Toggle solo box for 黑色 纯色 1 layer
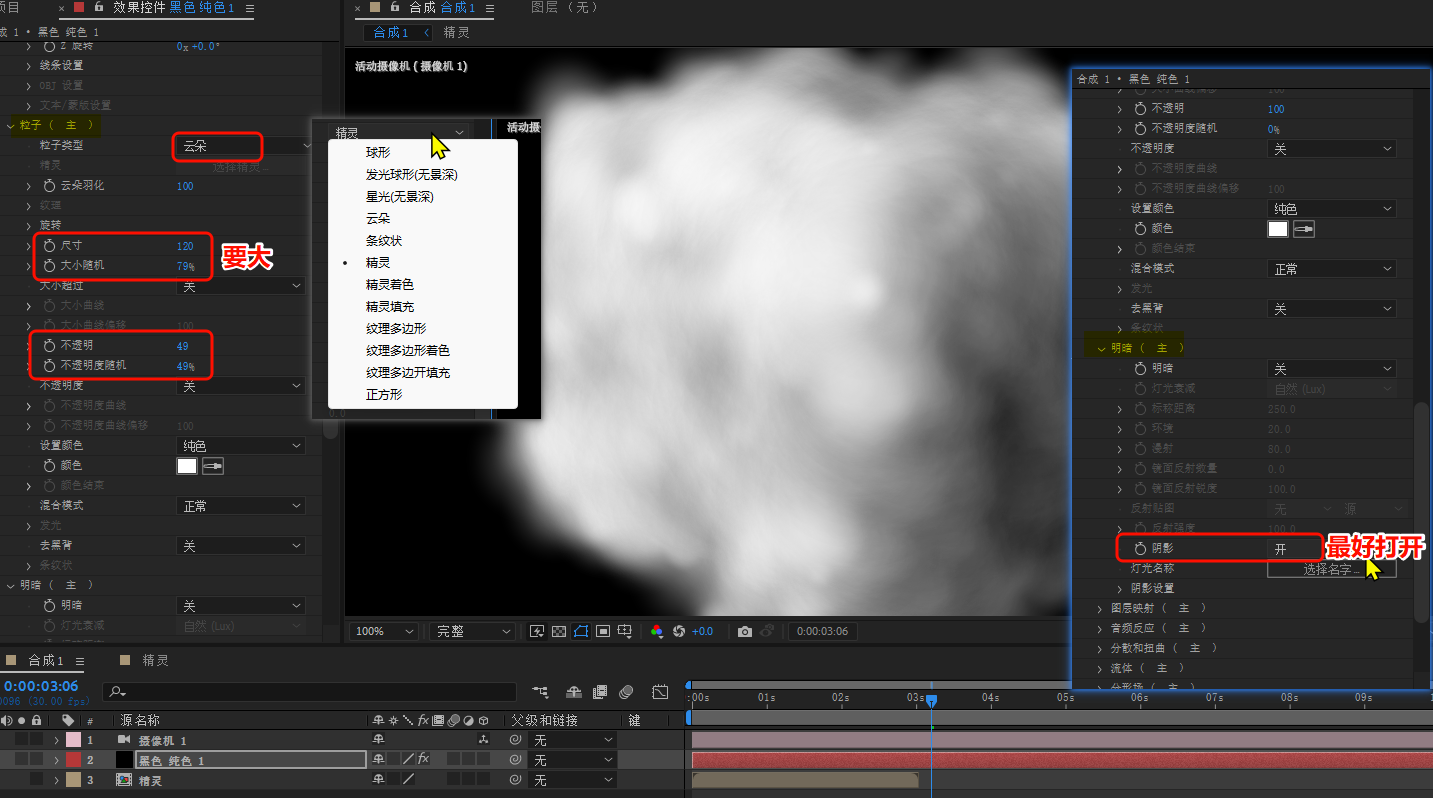The image size is (1433, 798). point(22,760)
